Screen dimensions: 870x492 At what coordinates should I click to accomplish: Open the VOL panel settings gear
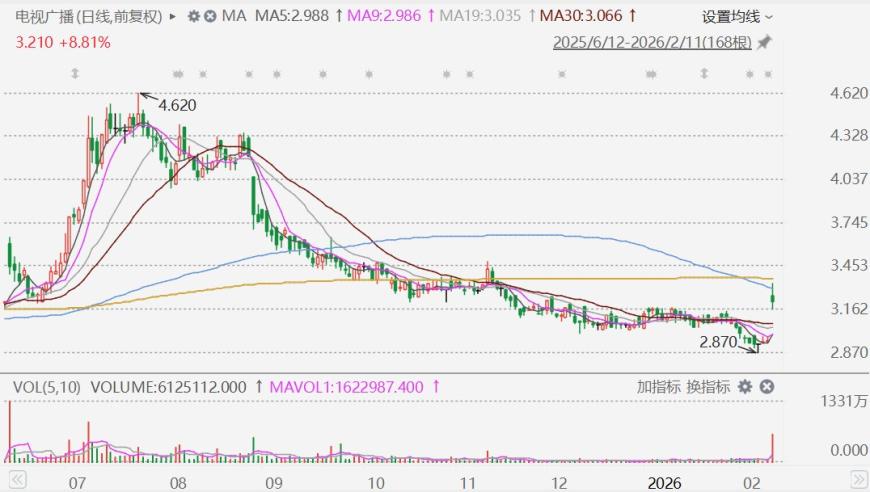point(746,387)
